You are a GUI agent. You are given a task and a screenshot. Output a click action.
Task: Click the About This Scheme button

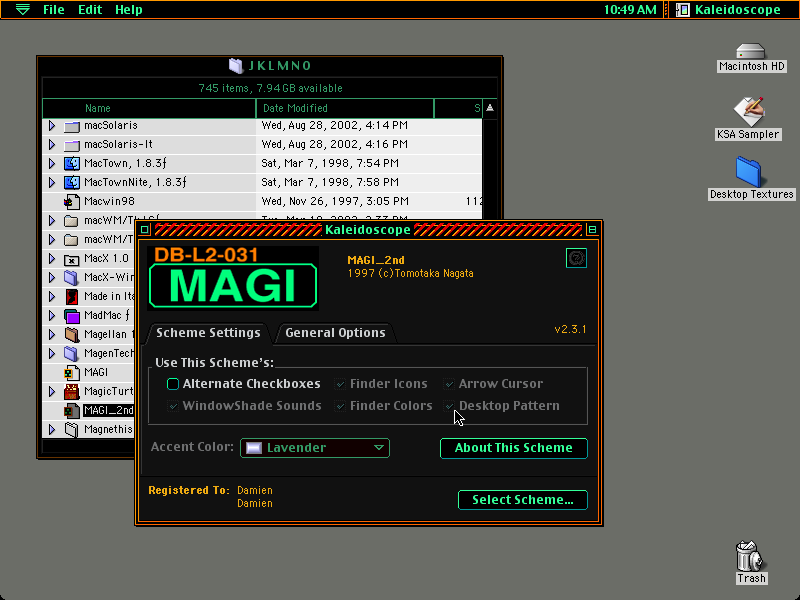point(514,448)
